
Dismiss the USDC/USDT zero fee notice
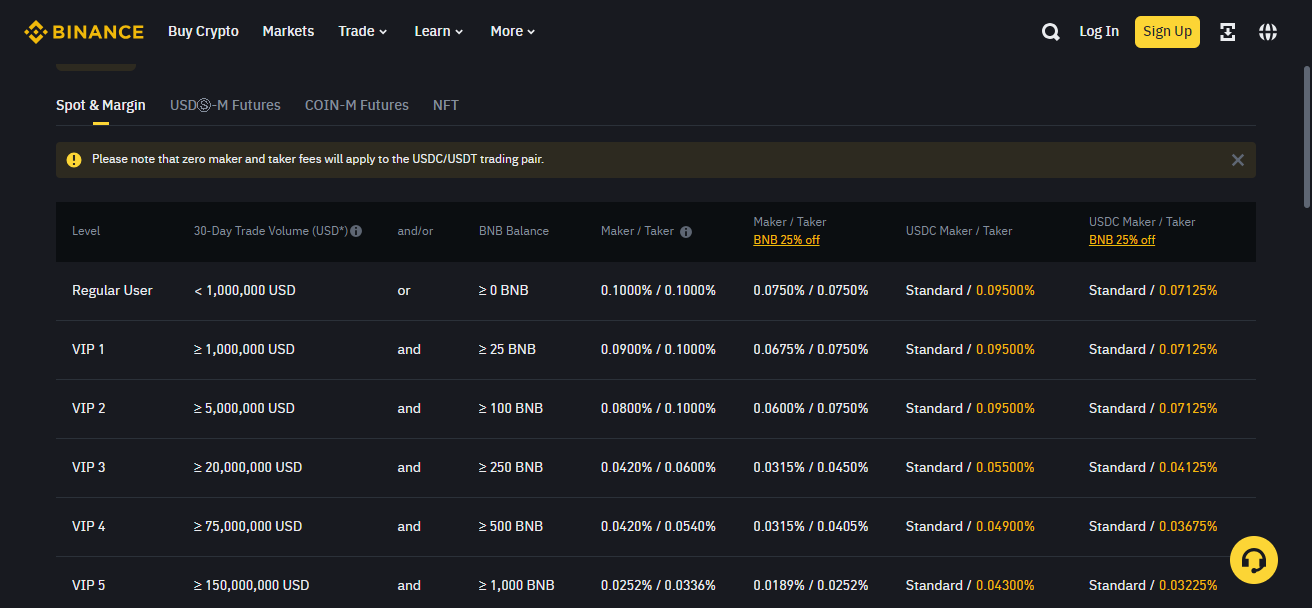click(x=1238, y=160)
